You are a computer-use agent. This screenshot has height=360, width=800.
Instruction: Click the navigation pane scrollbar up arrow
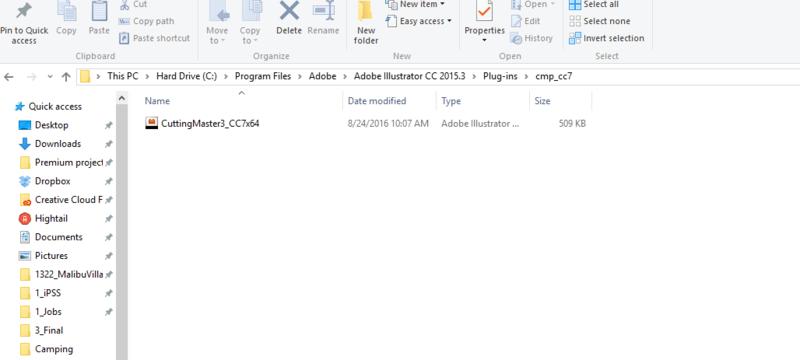click(122, 98)
